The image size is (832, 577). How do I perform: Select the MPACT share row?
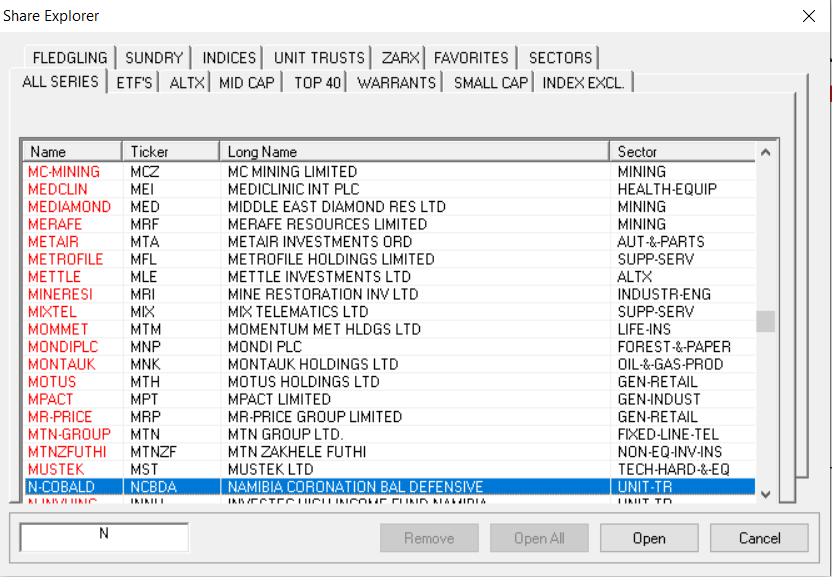point(390,399)
